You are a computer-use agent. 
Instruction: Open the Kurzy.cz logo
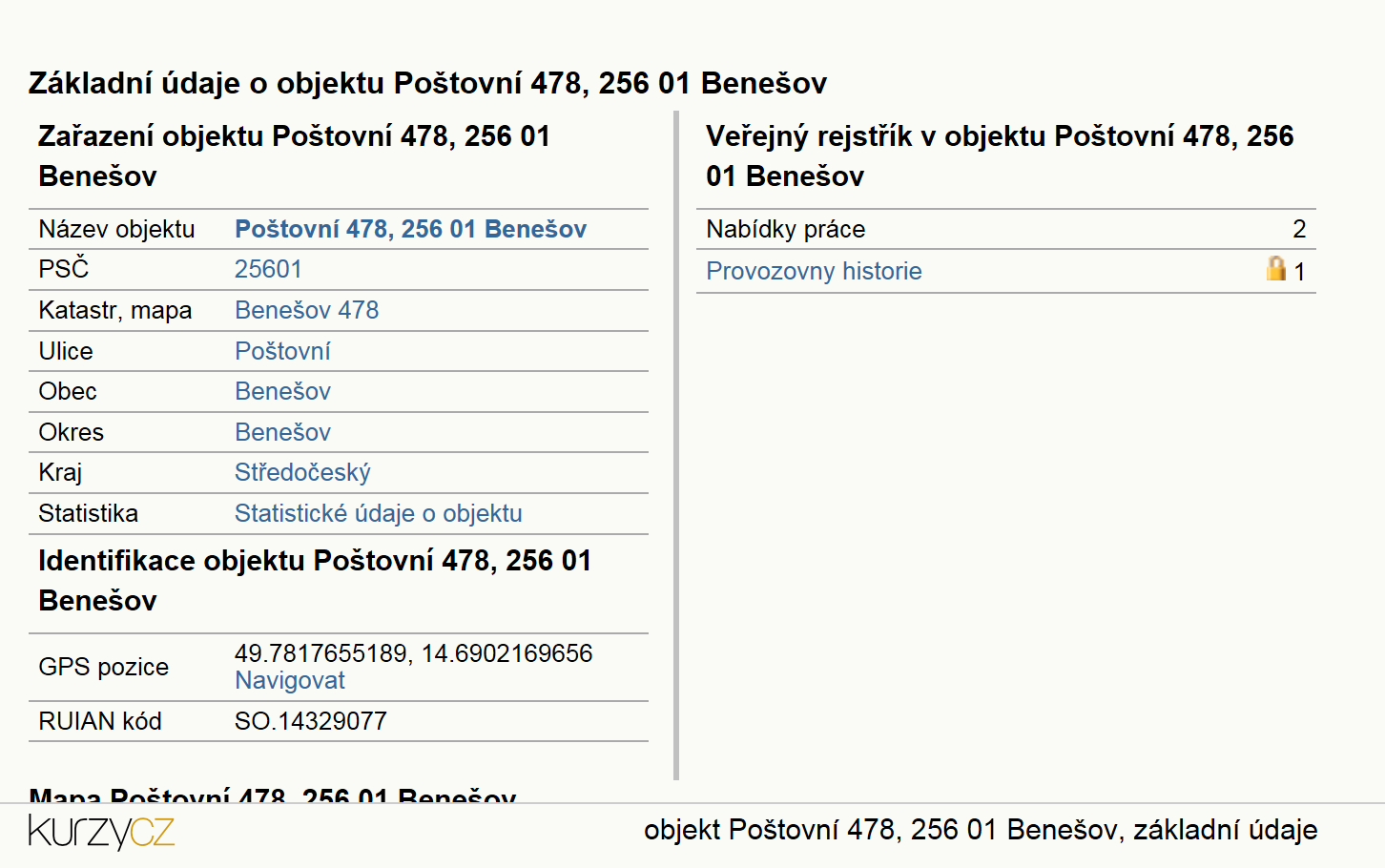[x=102, y=831]
